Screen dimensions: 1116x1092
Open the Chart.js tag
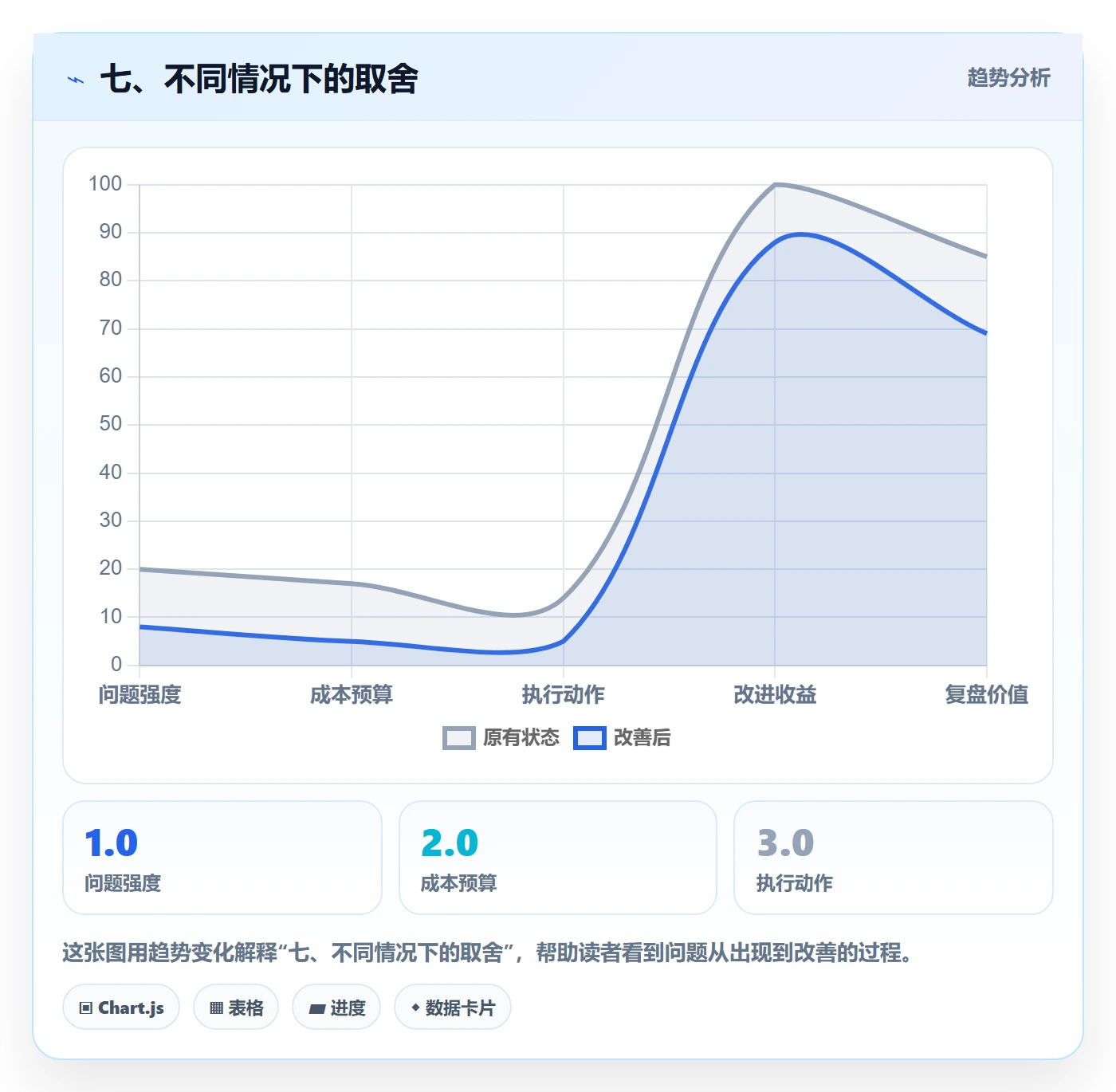pos(121,1008)
